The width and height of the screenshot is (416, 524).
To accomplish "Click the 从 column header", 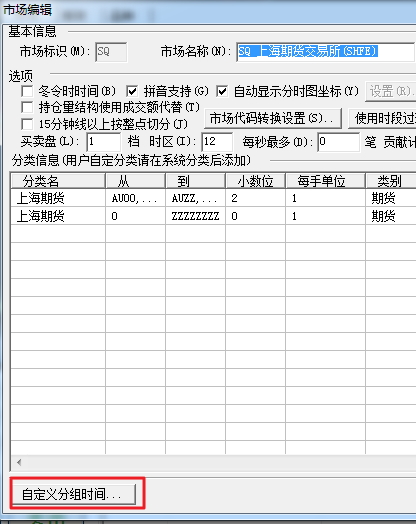I will point(135,181).
